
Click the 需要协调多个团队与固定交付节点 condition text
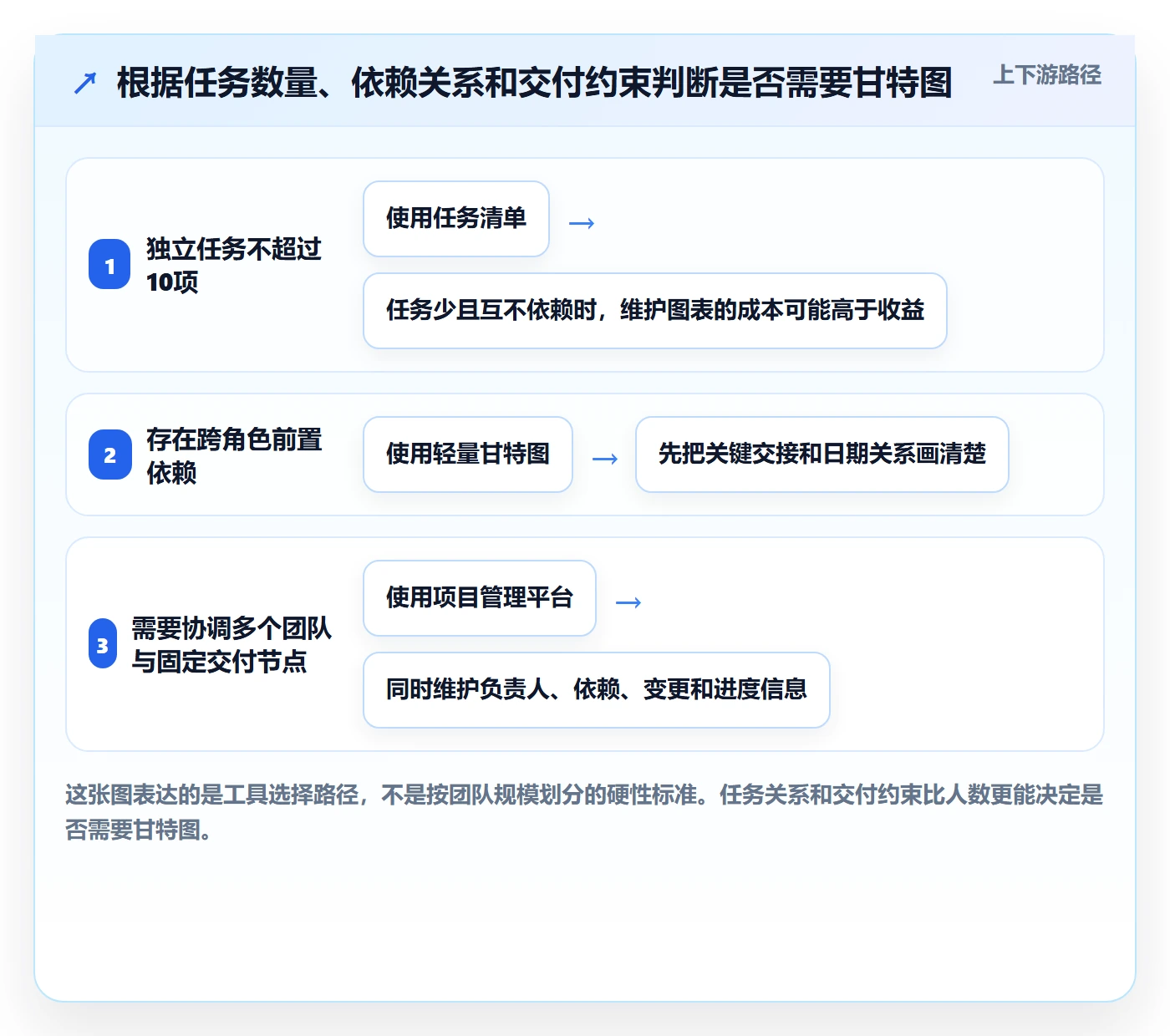tap(231, 644)
